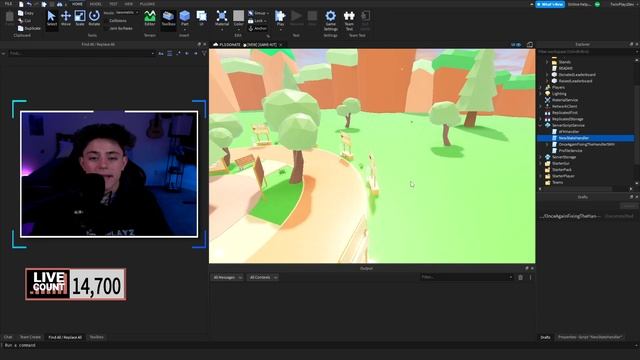Open Output panel options menu
The width and height of the screenshot is (640, 360).
click(531, 278)
